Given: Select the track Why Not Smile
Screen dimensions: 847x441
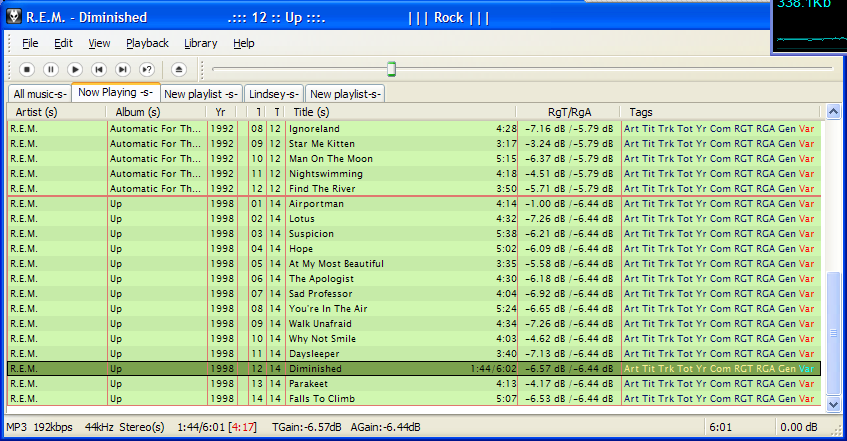Looking at the screenshot, I should pos(414,339).
